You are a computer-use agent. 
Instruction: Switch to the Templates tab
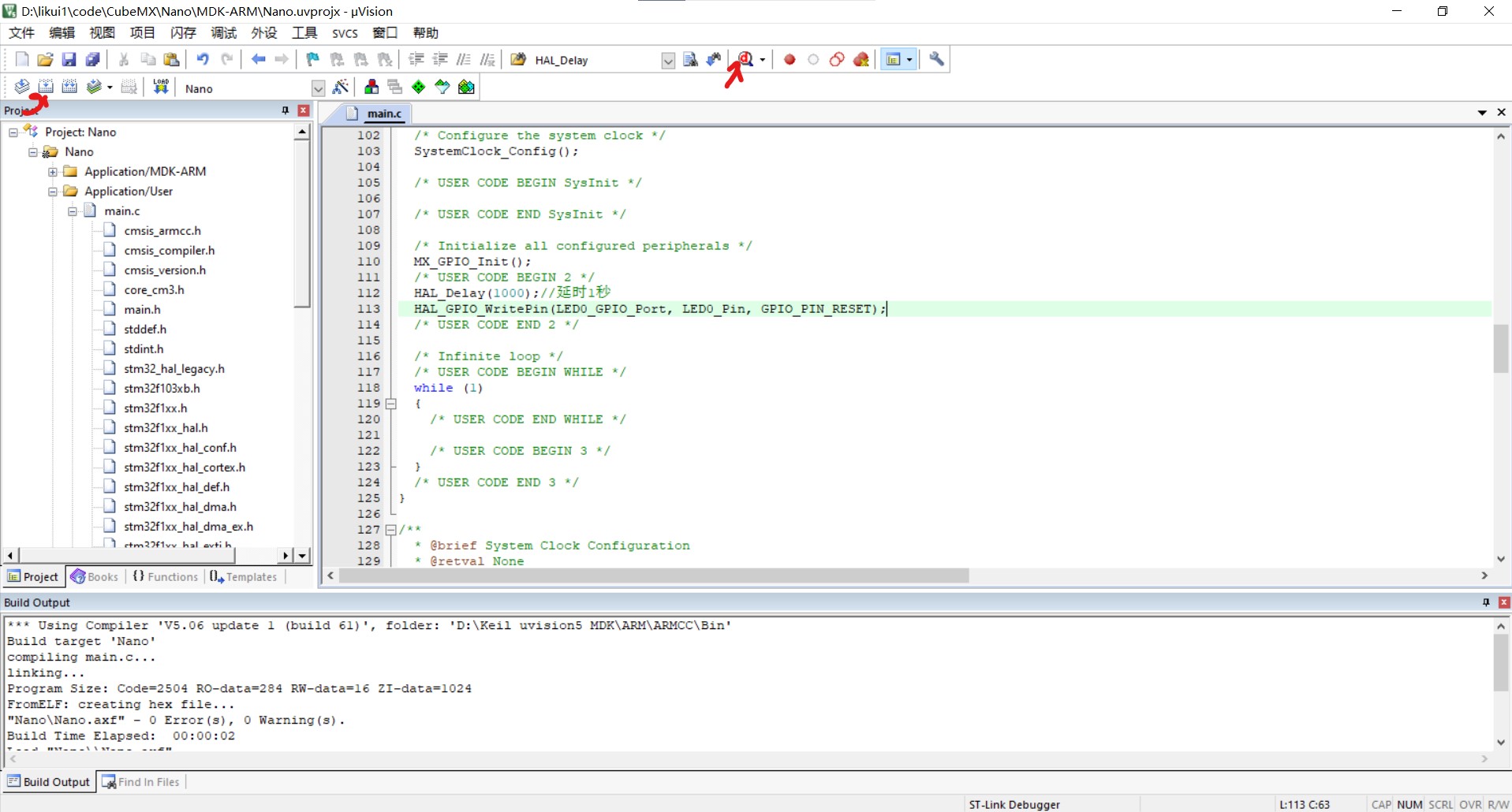click(x=244, y=577)
